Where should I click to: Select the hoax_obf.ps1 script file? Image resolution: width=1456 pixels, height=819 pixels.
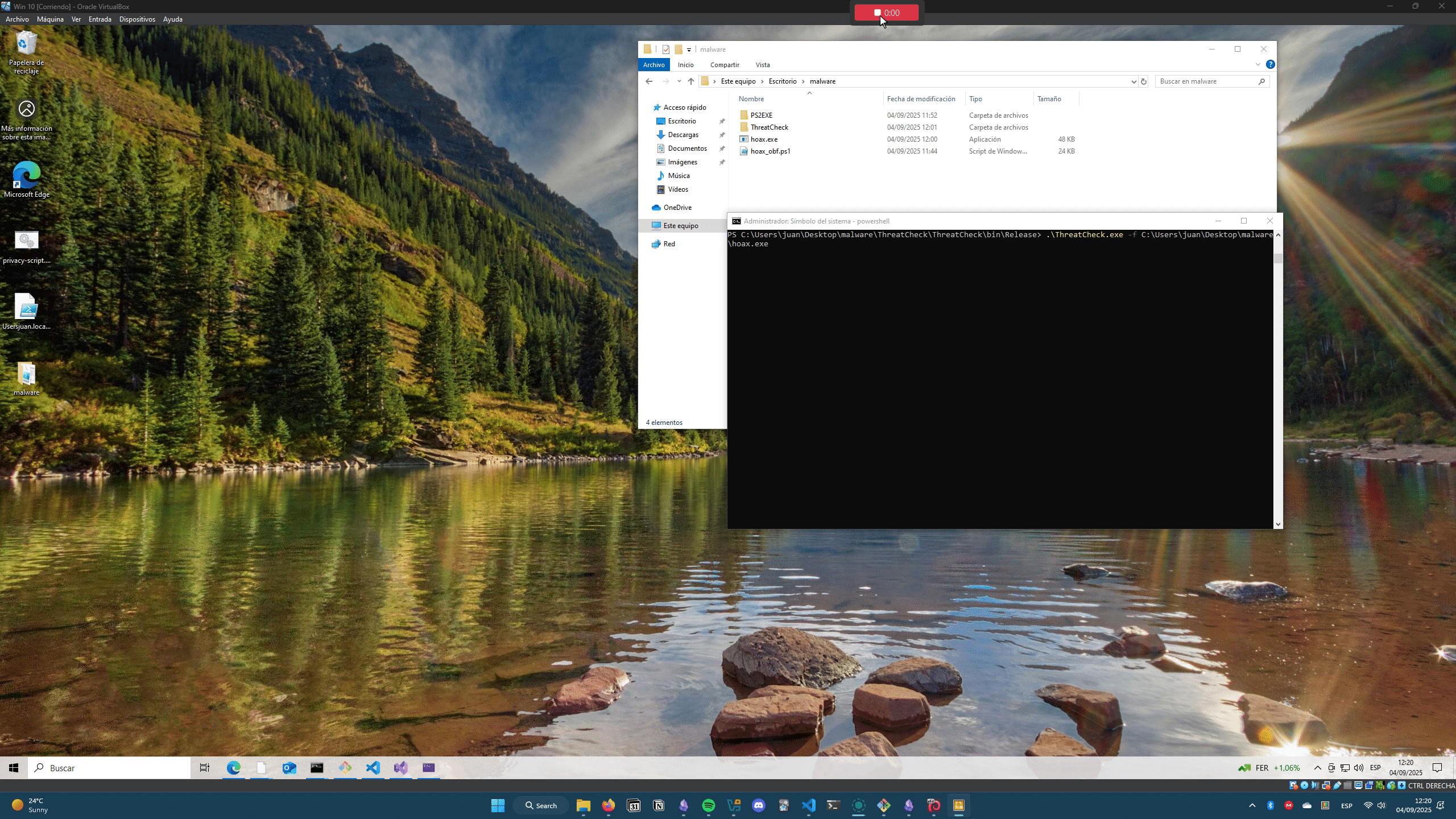pyautogui.click(x=770, y=151)
